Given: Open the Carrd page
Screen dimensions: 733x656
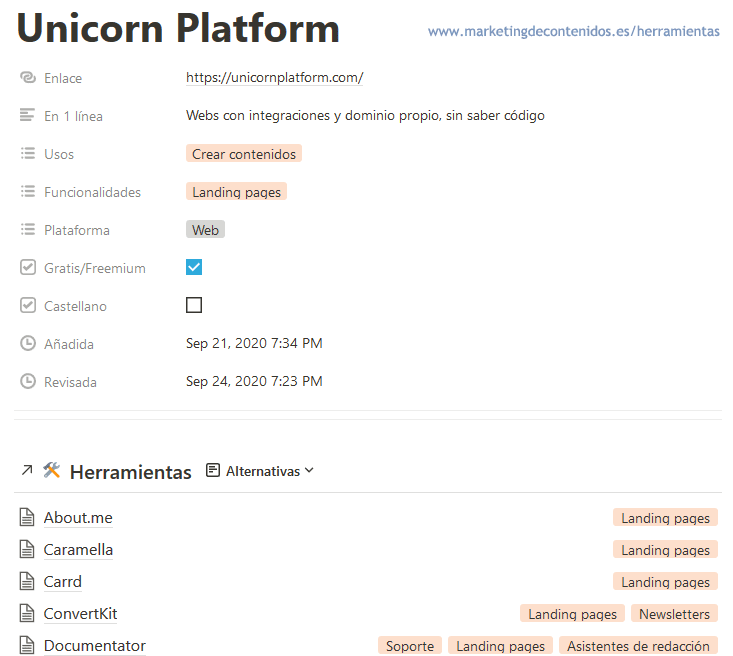Looking at the screenshot, I should (x=63, y=582).
